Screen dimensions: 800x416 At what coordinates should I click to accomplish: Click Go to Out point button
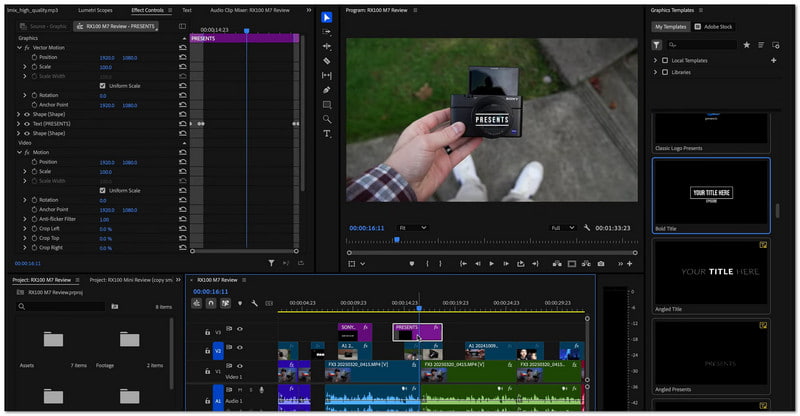[535, 264]
